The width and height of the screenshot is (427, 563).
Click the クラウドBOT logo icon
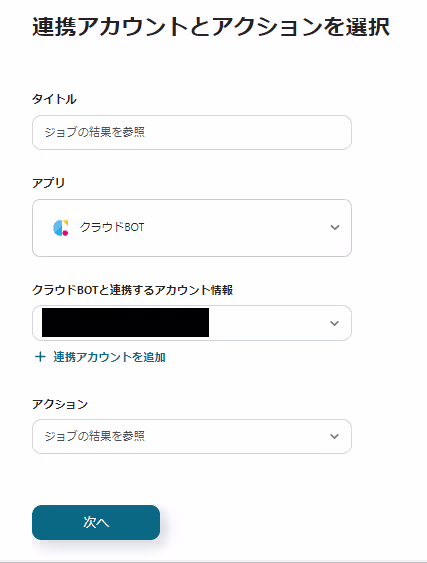60,228
